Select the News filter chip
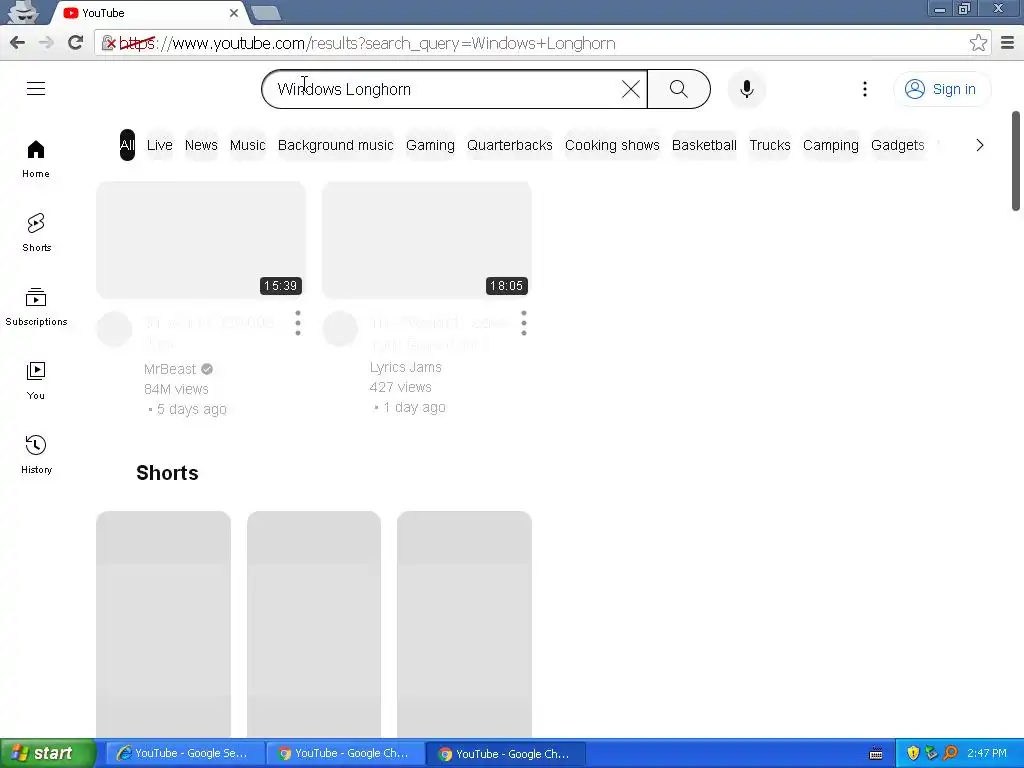 (x=201, y=145)
